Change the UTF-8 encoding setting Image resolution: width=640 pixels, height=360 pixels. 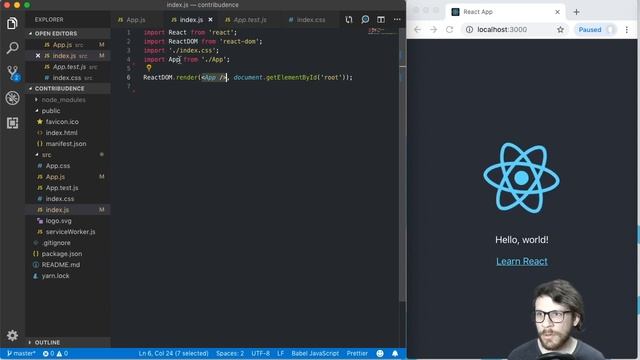point(260,353)
